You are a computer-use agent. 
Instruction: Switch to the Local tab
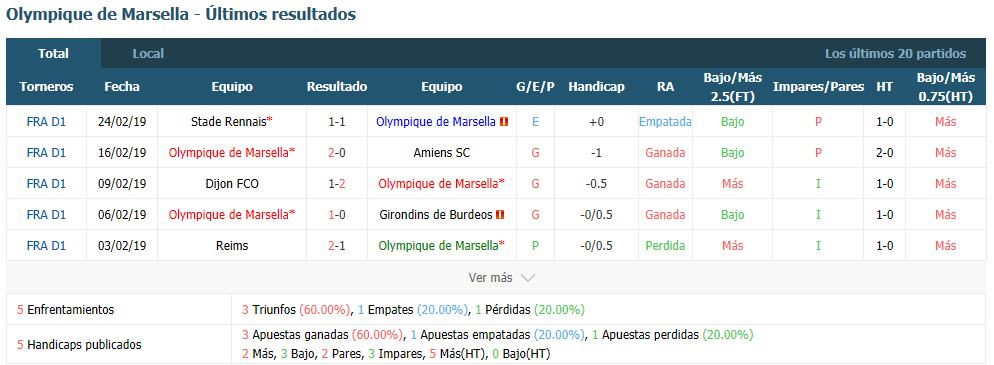click(148, 54)
